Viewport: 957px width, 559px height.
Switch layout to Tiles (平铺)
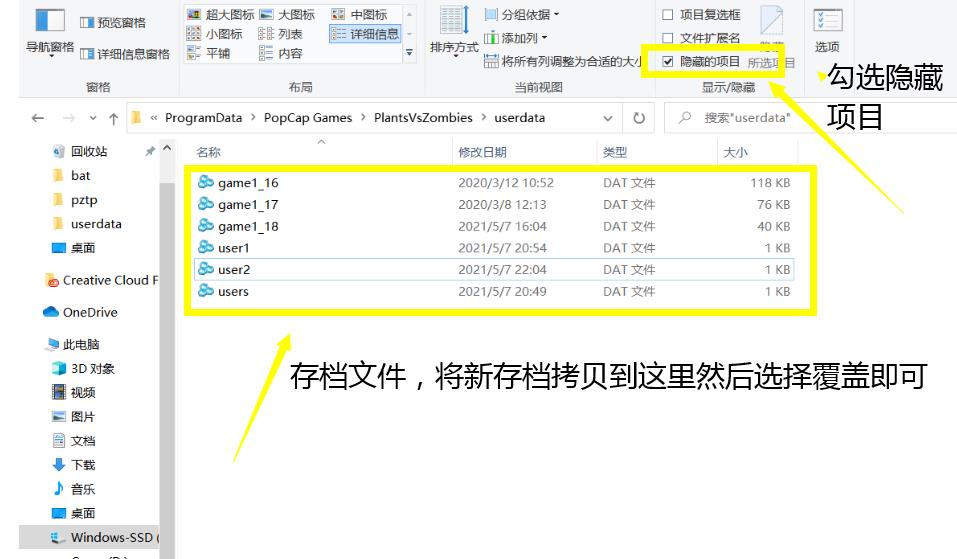(x=208, y=53)
